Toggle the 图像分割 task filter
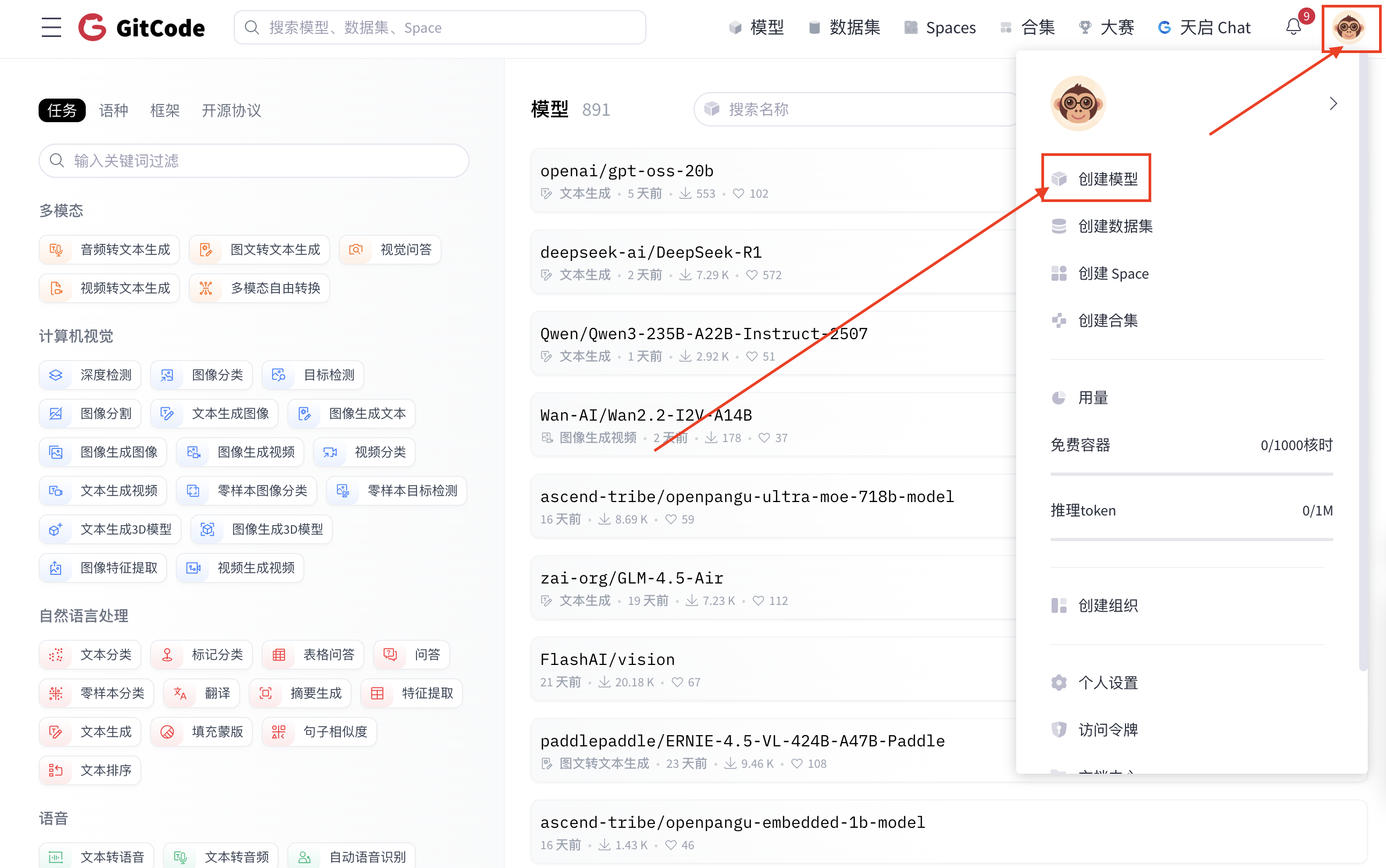 click(90, 414)
